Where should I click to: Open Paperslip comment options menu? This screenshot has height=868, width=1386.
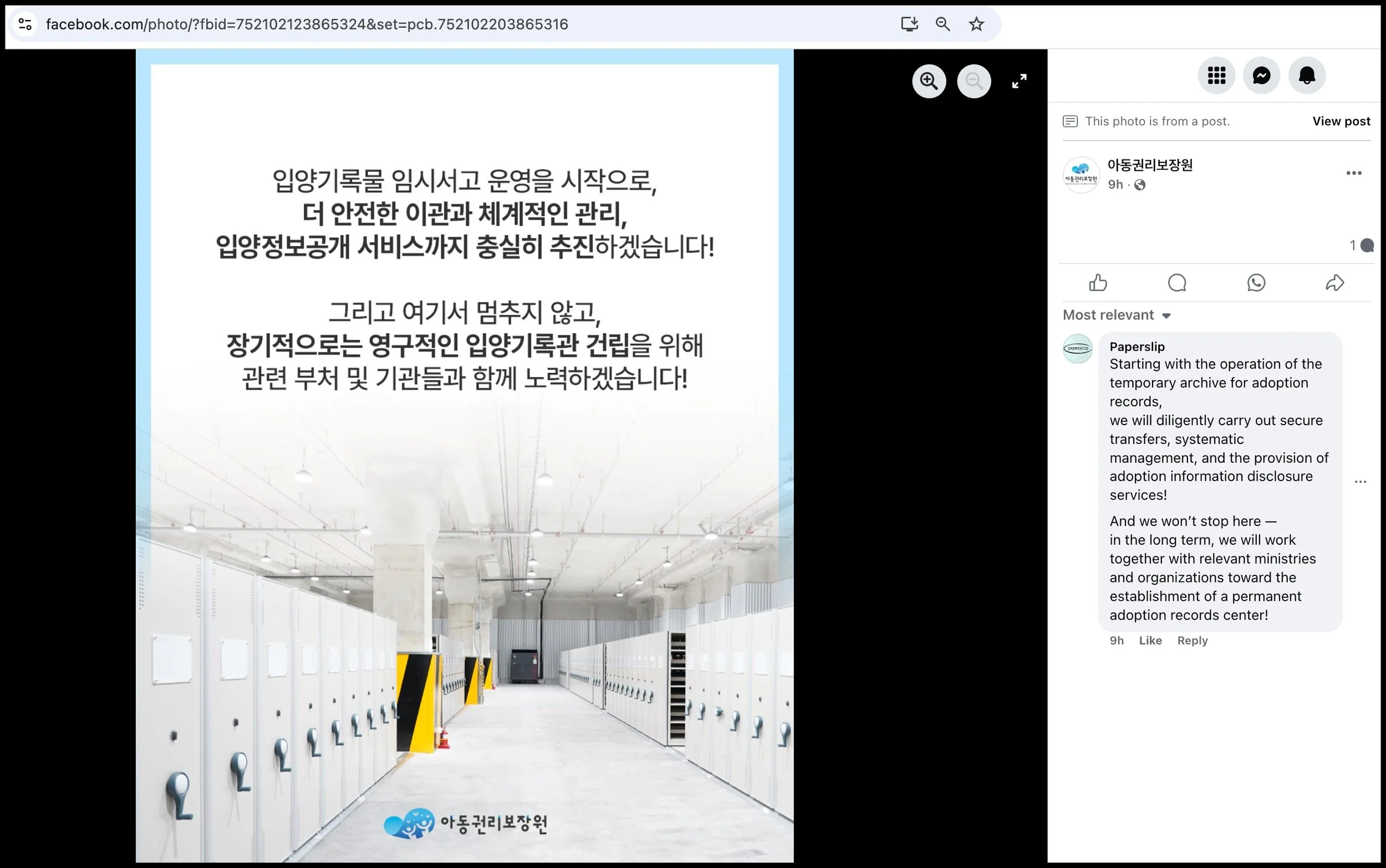(x=1359, y=482)
